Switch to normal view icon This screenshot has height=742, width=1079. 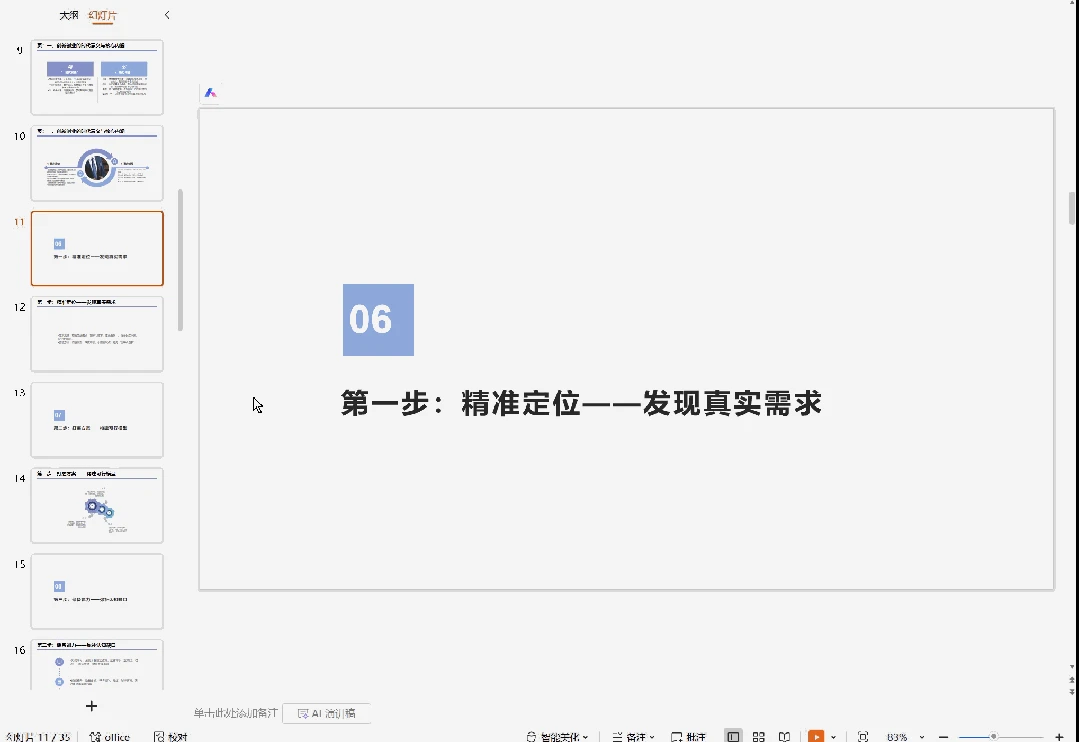pyautogui.click(x=734, y=736)
